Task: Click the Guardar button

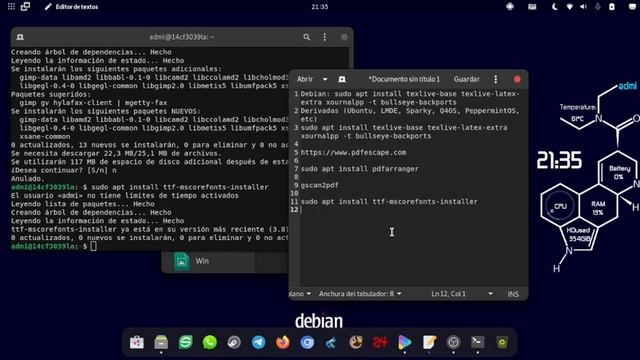Action: 467,79
